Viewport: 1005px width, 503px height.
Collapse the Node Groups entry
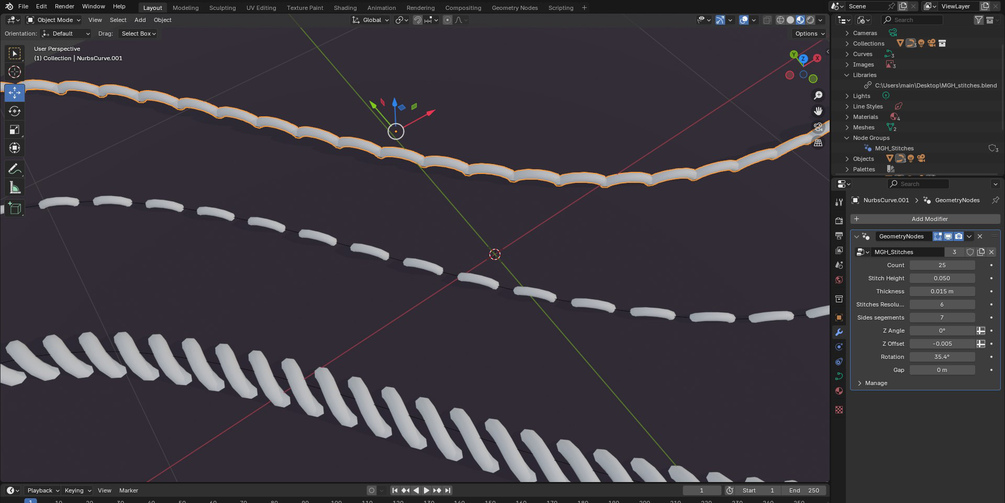click(847, 138)
